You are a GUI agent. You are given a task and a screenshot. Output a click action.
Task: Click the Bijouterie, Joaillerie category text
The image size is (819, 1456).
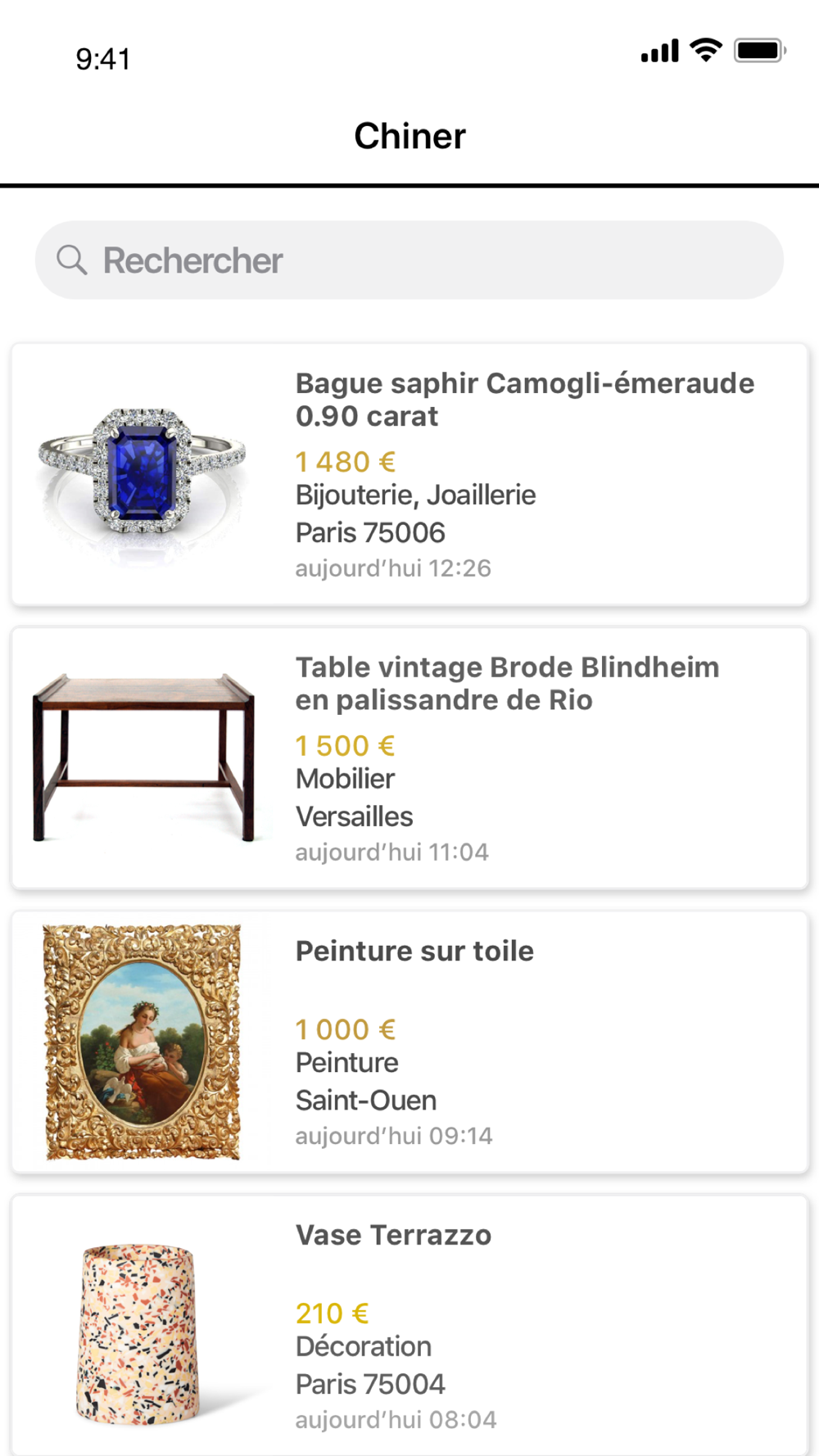(x=415, y=495)
